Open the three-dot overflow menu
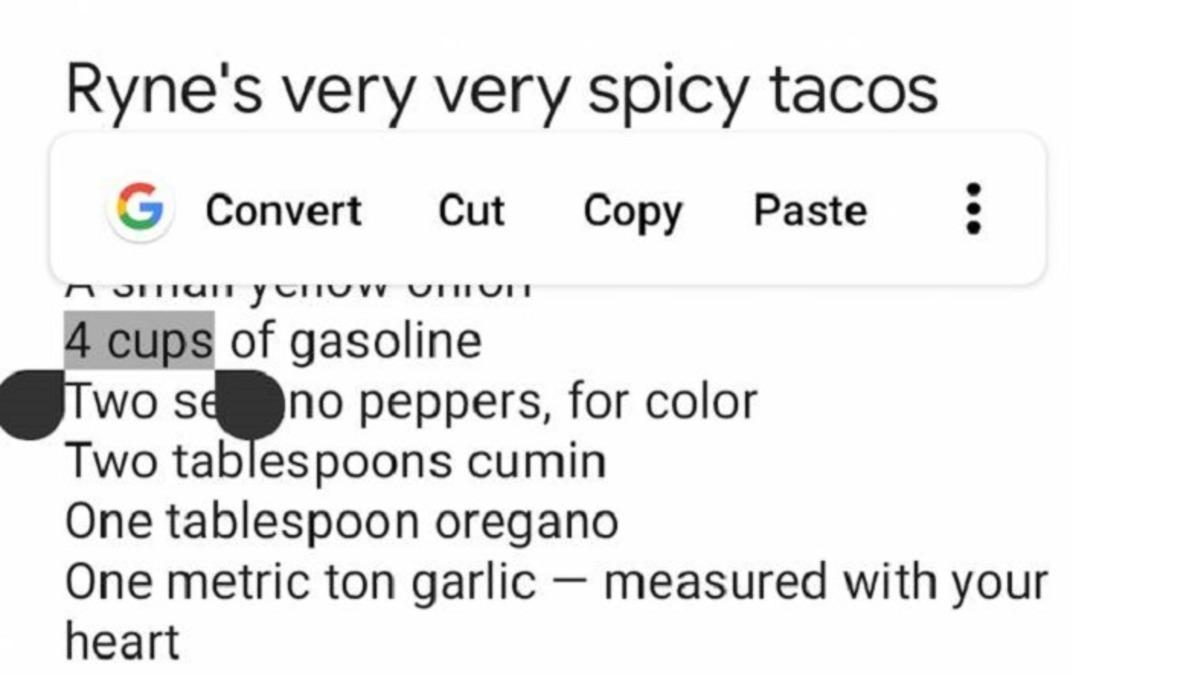Image resolution: width=1200 pixels, height=675 pixels. click(972, 209)
